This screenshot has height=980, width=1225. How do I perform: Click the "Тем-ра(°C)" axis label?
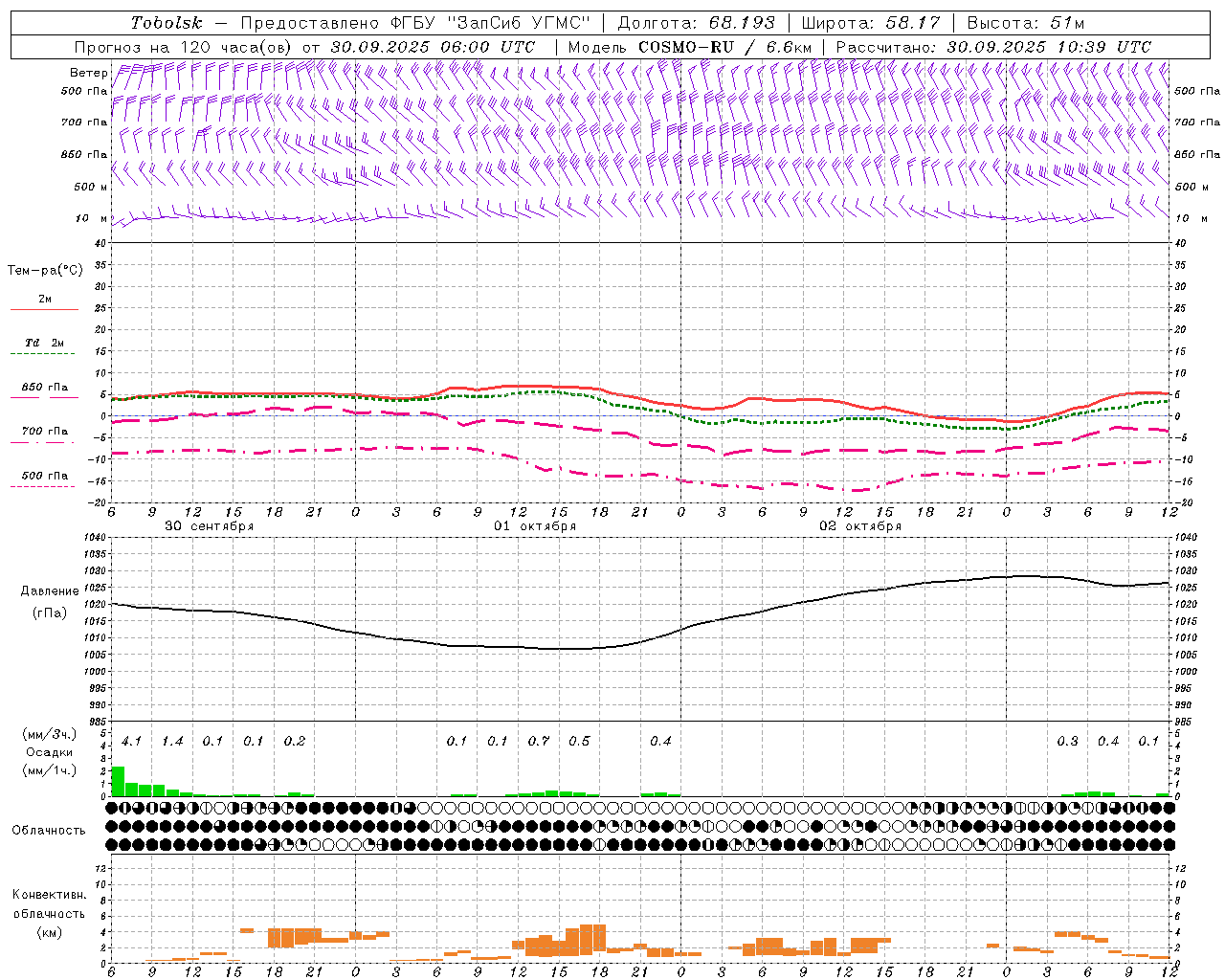[x=45, y=271]
